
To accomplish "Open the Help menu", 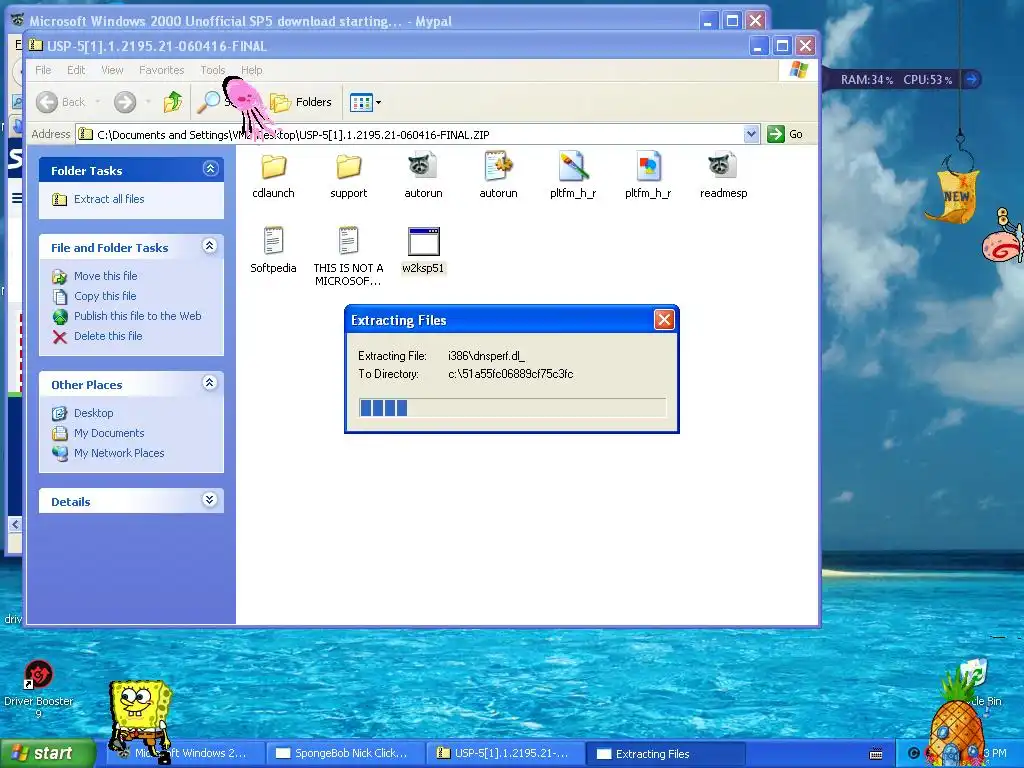I will 251,70.
